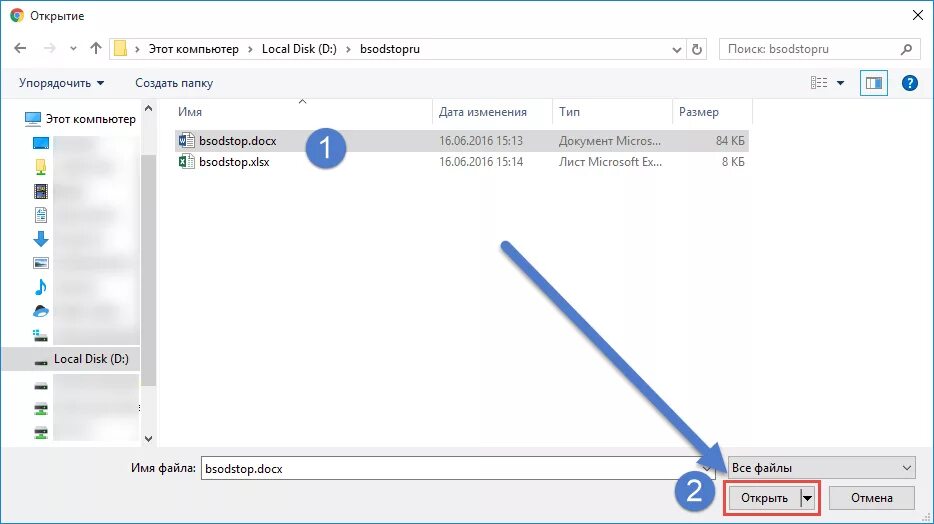Click the 'Открыть' button
The width and height of the screenshot is (934, 524).
[764, 498]
